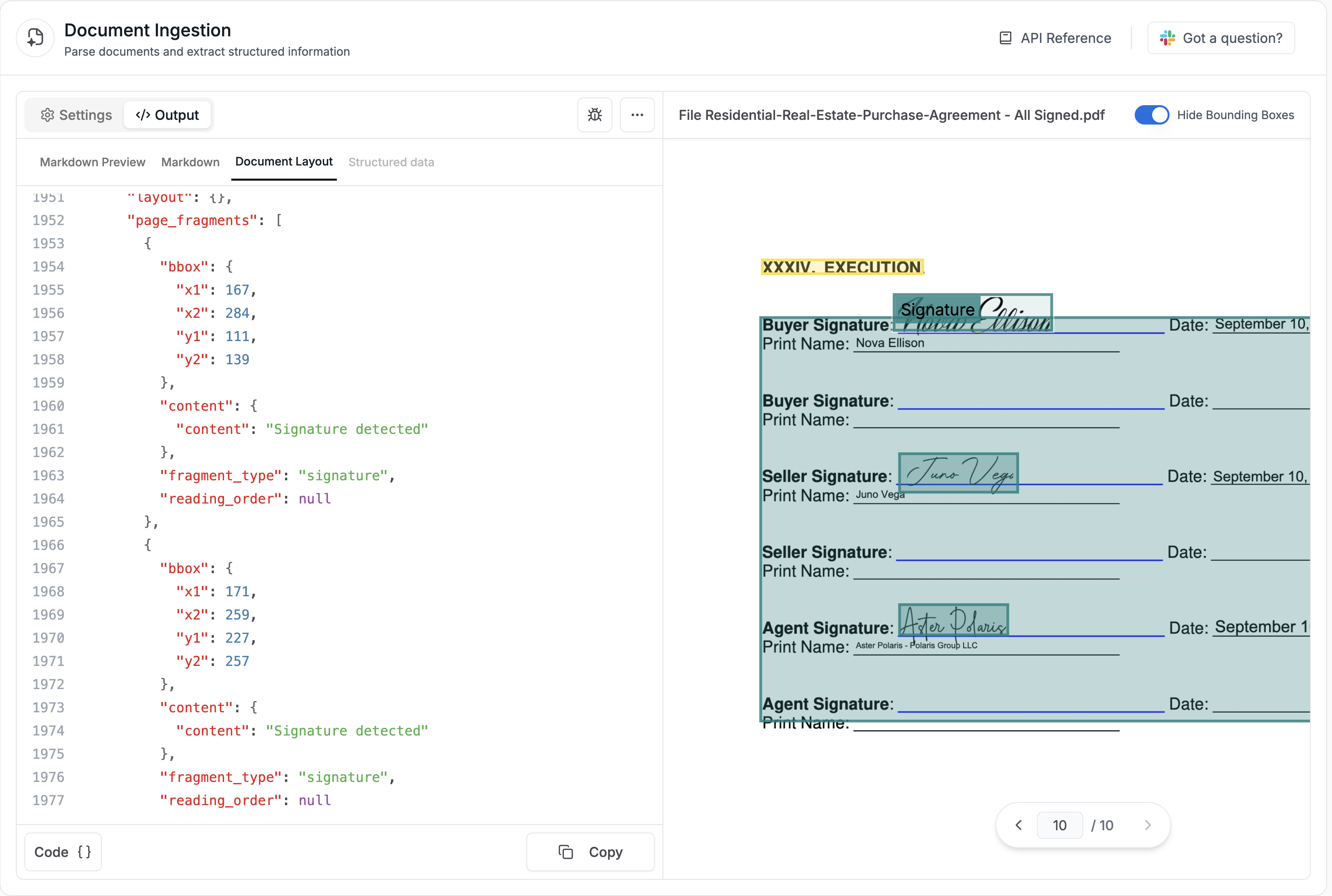Viewport: 1332px width, 896px height.
Task: Go to previous page with left chevron
Action: (1018, 825)
